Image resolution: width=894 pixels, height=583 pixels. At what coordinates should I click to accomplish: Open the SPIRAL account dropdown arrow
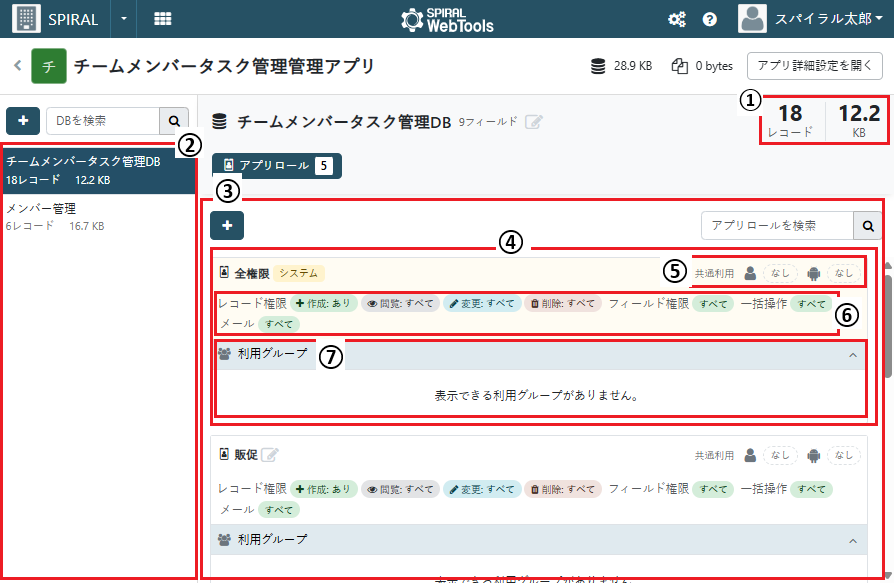pyautogui.click(x=124, y=19)
